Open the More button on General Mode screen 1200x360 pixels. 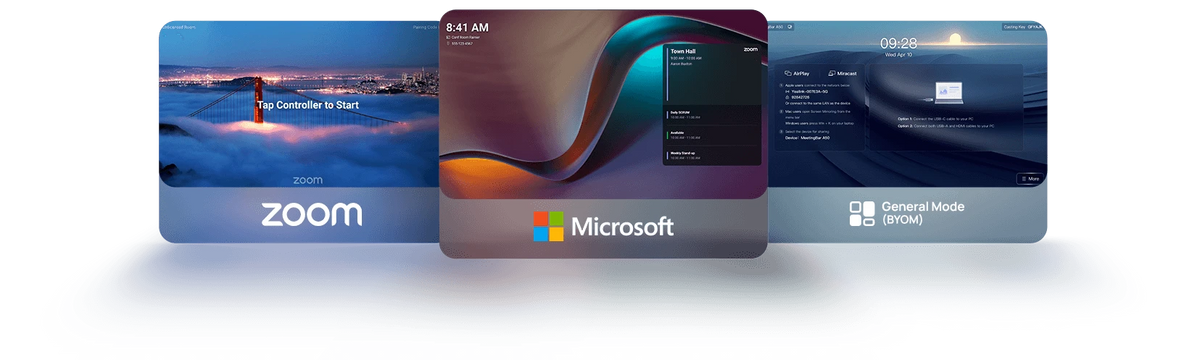1029,179
